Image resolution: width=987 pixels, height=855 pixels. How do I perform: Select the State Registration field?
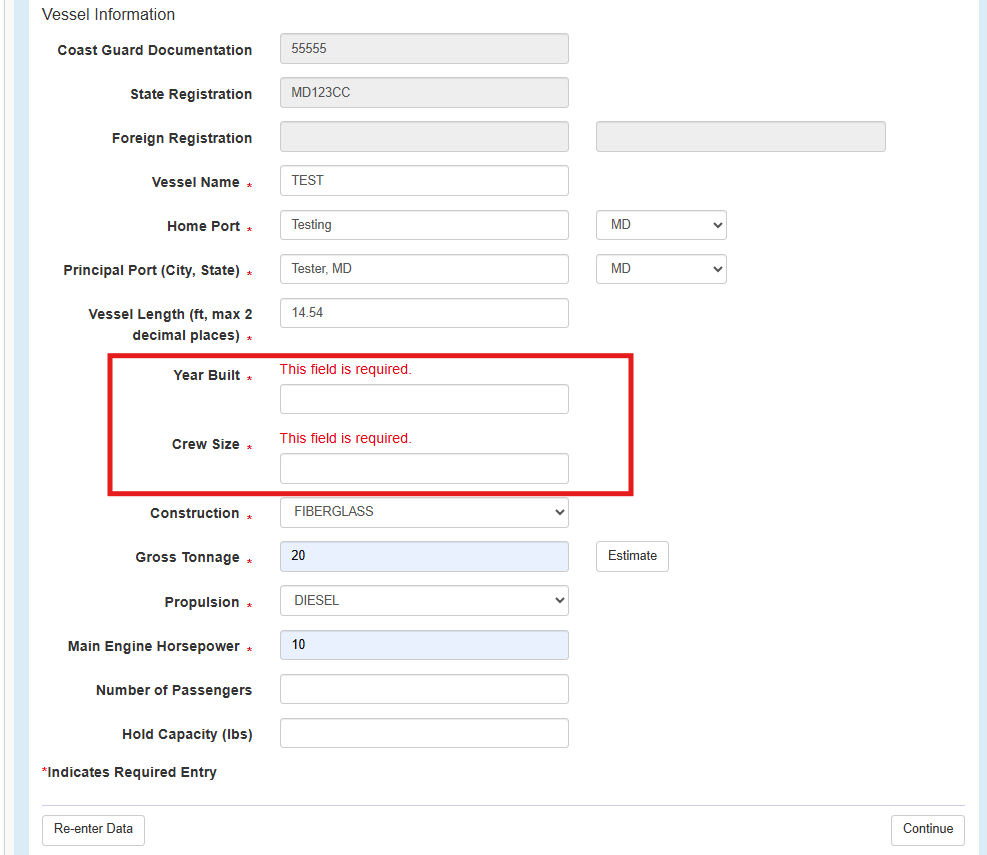pyautogui.click(x=424, y=93)
